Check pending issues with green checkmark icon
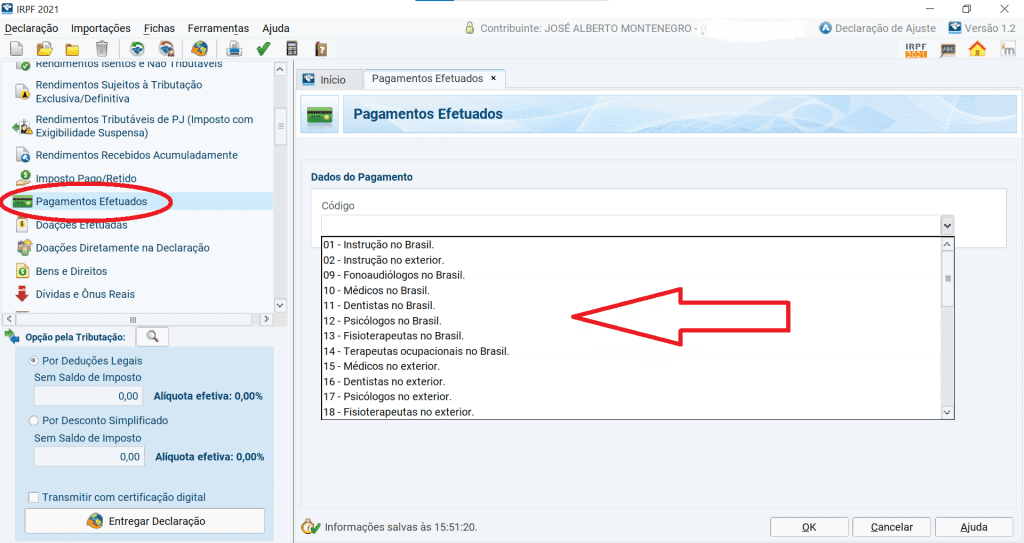Screen dimensions: 1024x543 point(263,48)
